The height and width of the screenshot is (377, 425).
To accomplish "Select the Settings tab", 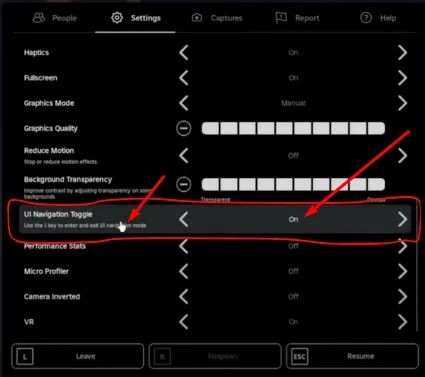I will tap(135, 18).
